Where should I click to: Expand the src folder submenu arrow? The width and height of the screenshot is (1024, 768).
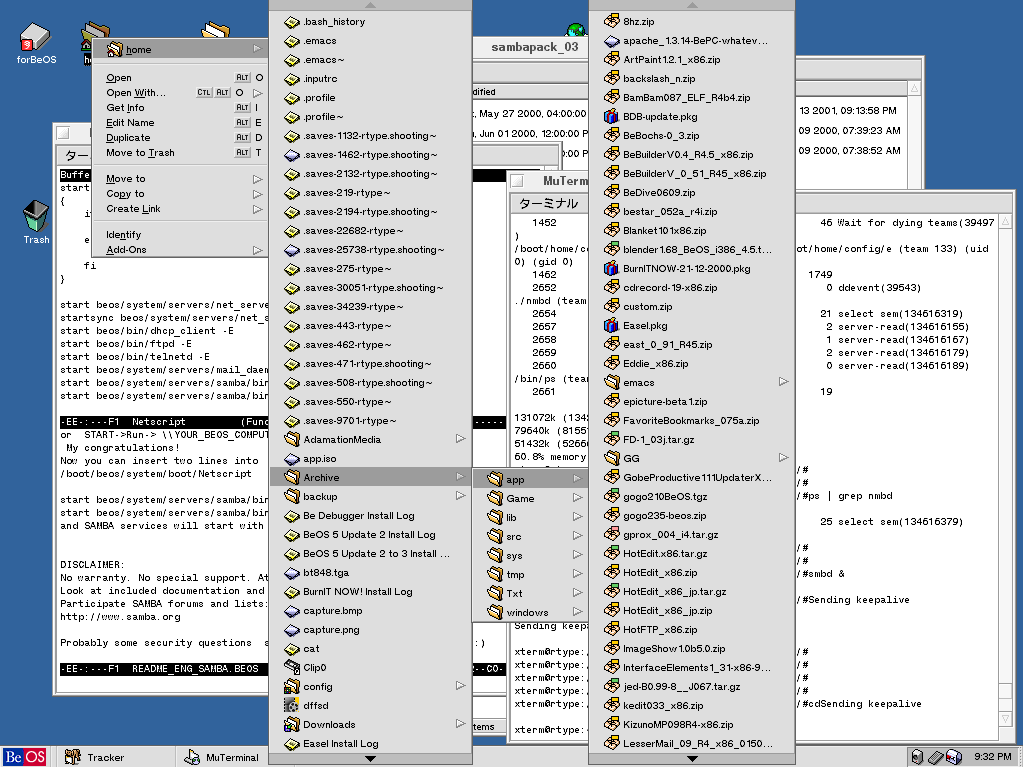coord(577,536)
